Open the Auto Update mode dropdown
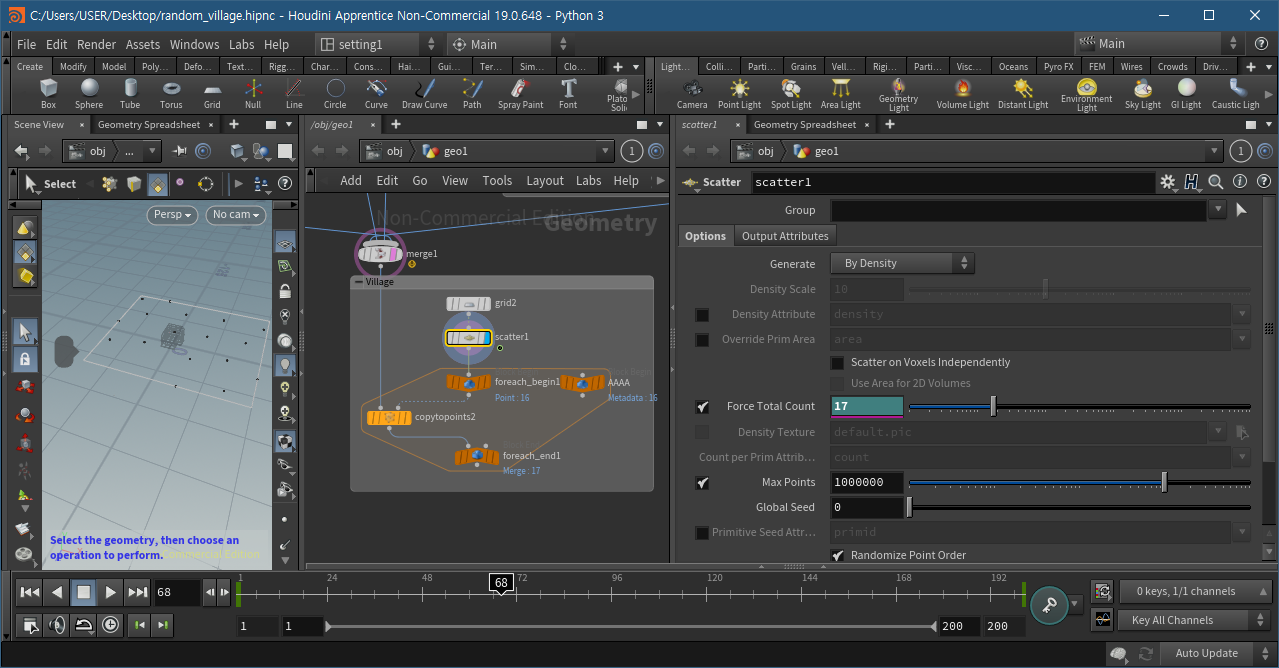The width and height of the screenshot is (1279, 668). coord(1215,653)
